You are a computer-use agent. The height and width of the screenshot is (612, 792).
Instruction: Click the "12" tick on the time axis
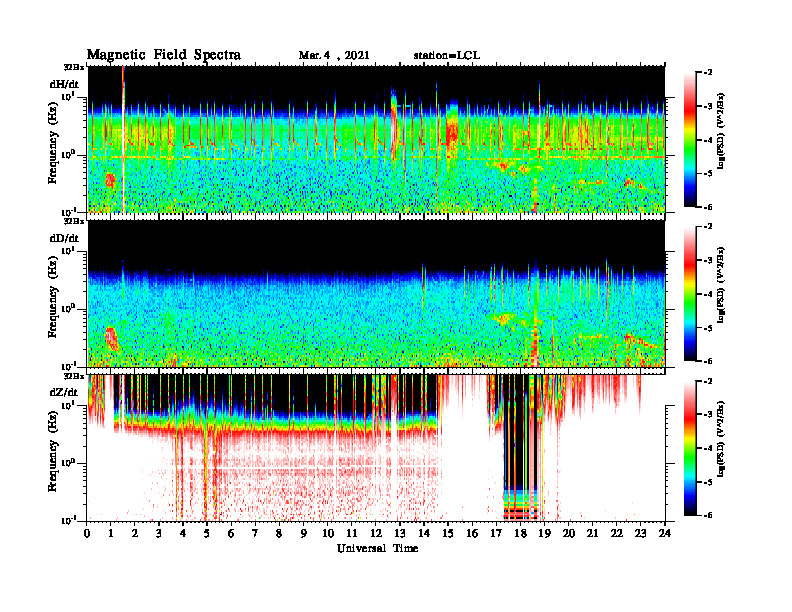tap(376, 534)
